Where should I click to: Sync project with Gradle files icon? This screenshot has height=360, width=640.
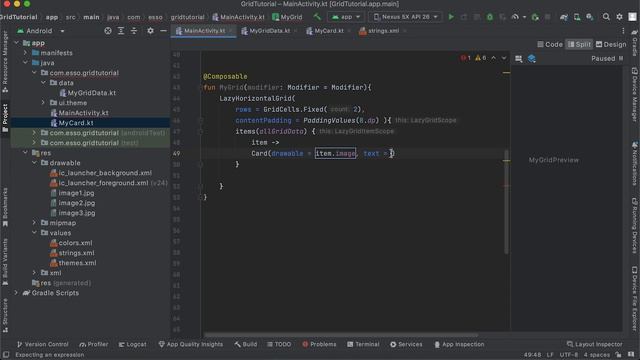click(x=564, y=17)
